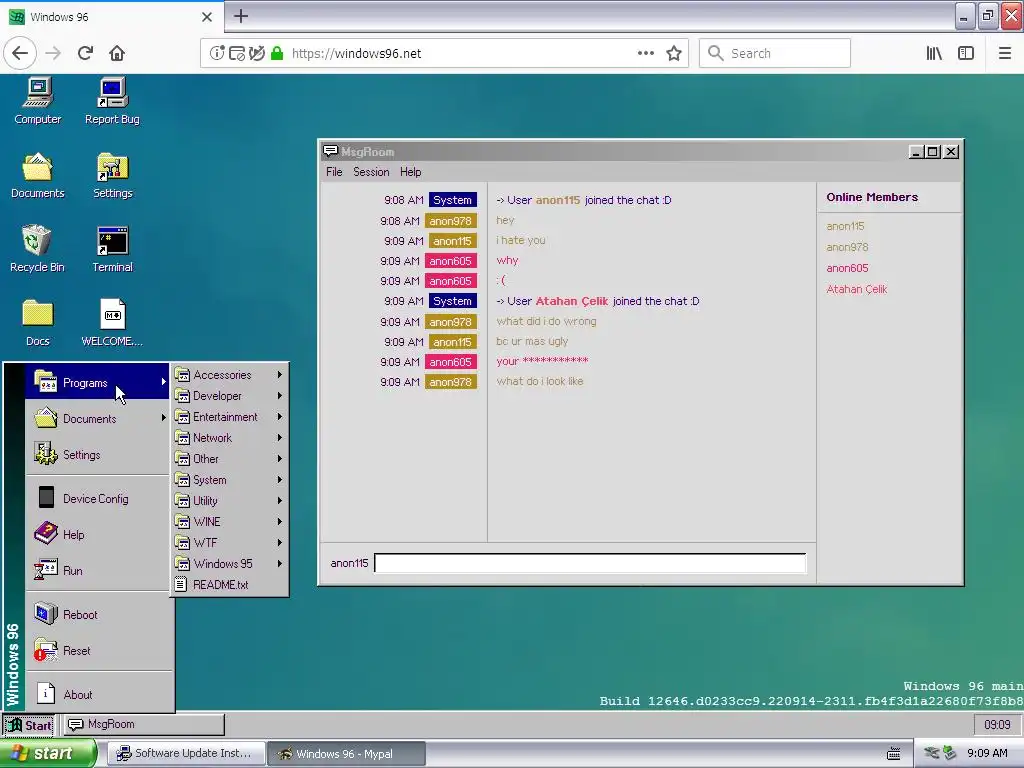Click the 'what do i look like' message
Image resolution: width=1024 pixels, height=768 pixels.
coord(539,381)
